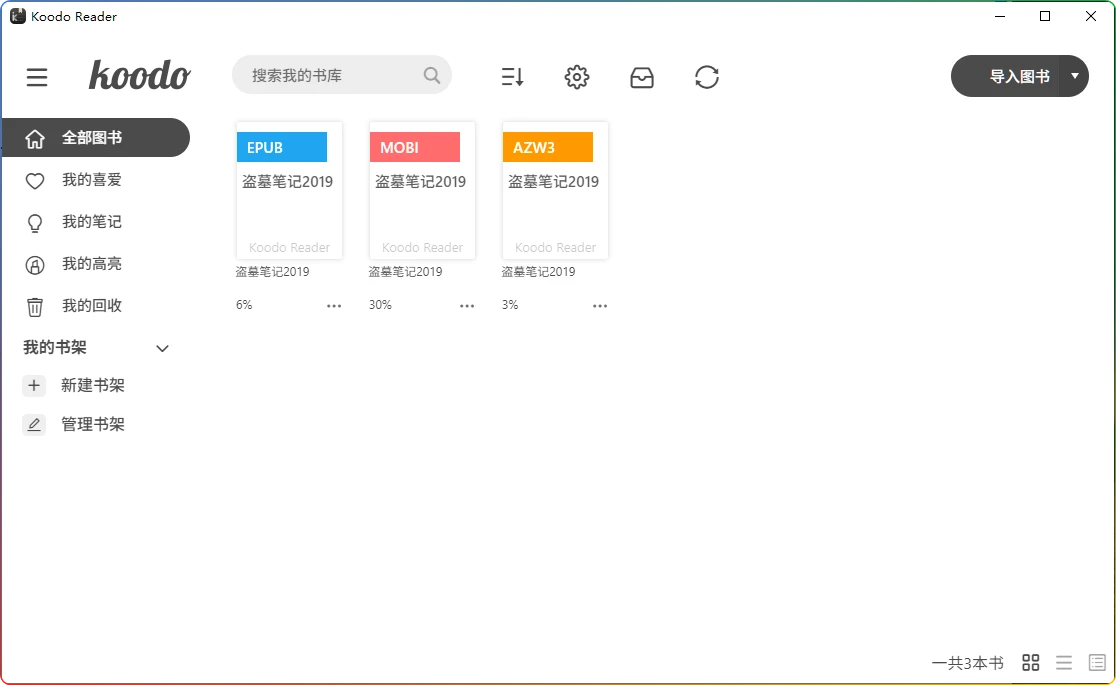Toggle the hamburger menu to collapse sidebar
This screenshot has width=1116, height=685.
37,77
